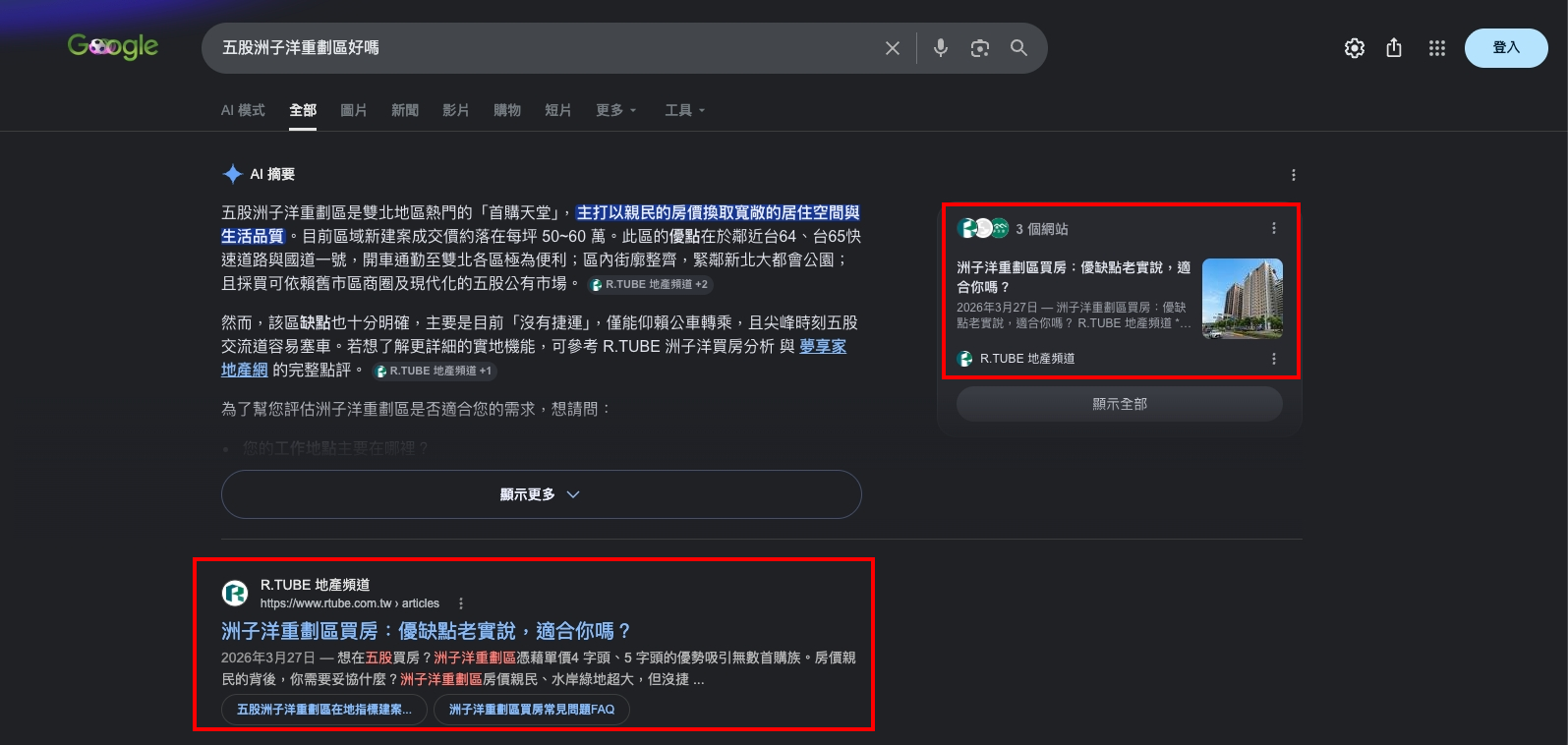Click R.TUBE favicon in search result

(235, 593)
